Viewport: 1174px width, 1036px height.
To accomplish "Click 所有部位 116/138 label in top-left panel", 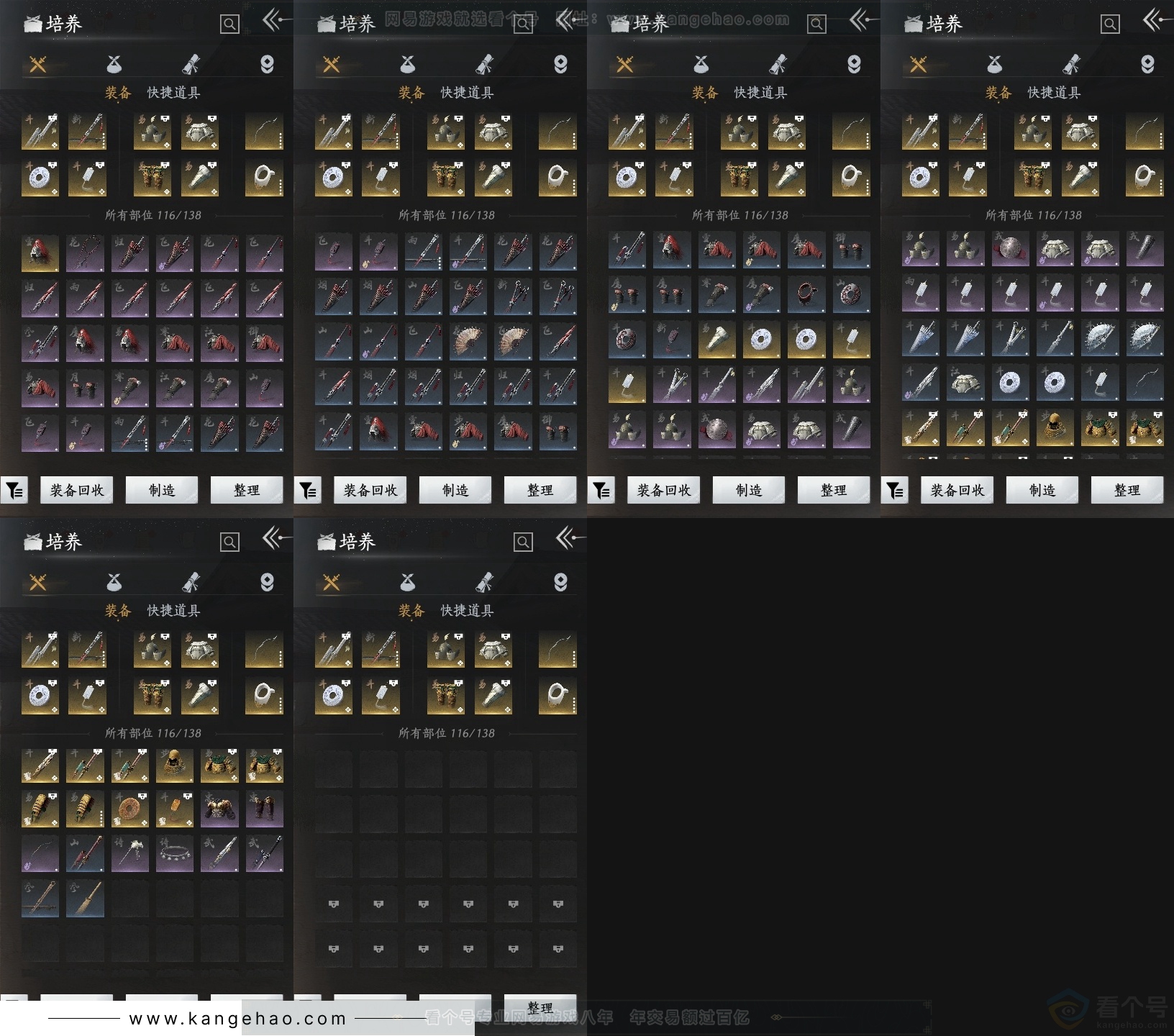I will (153, 215).
